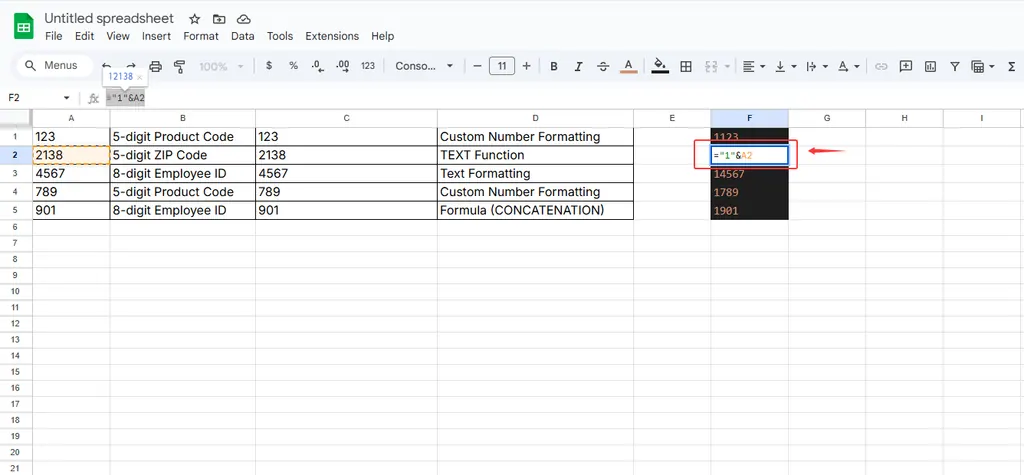Click the font size input field
This screenshot has width=1024, height=475.
coord(502,66)
